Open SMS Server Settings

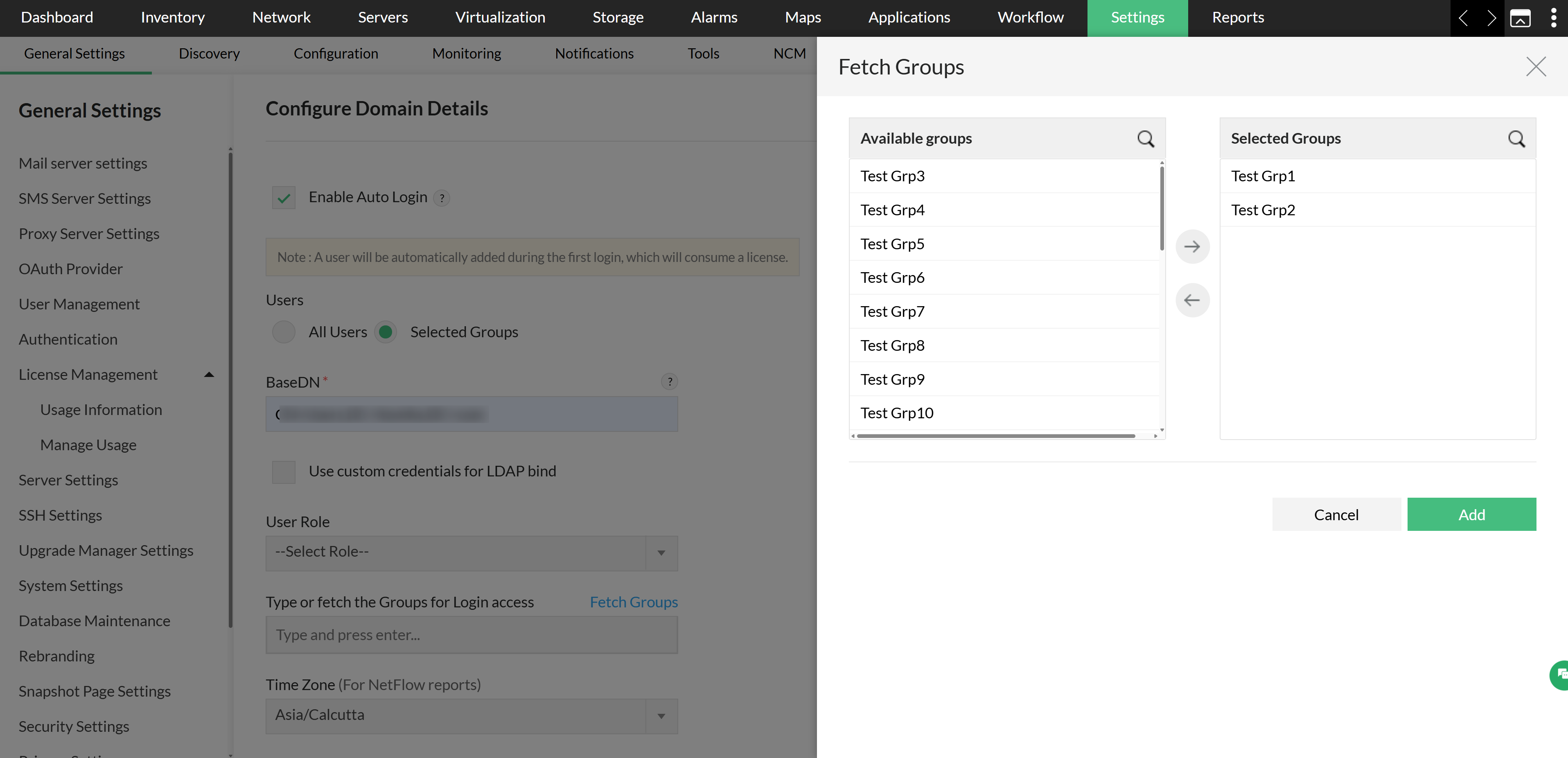pyautogui.click(x=85, y=199)
